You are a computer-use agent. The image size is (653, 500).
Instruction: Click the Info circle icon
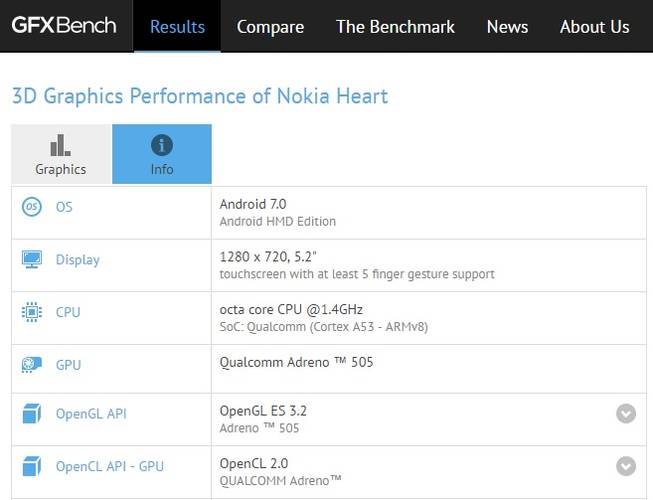[162, 145]
